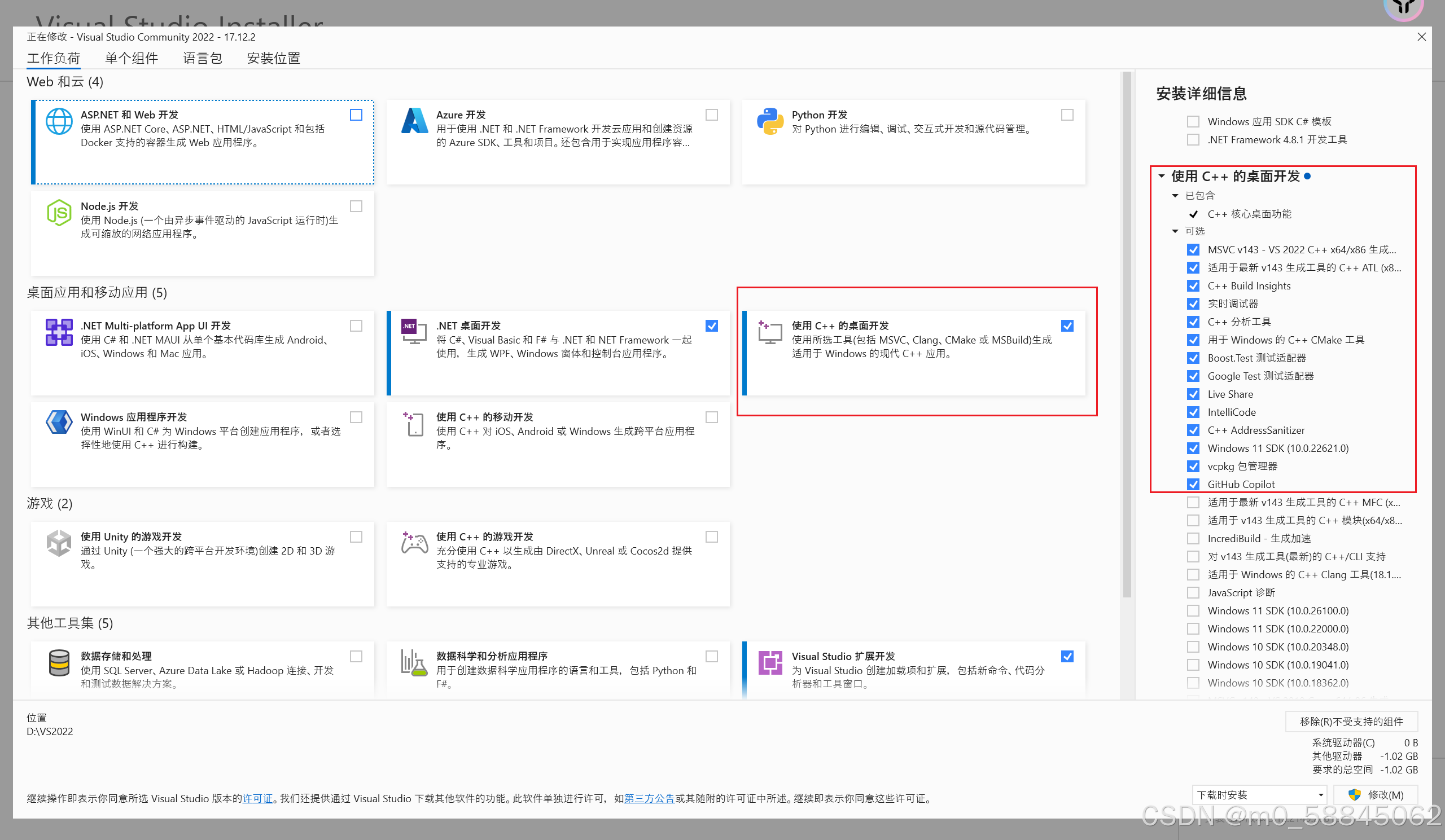Uncheck the Visual Studio extension development workload

click(1067, 656)
